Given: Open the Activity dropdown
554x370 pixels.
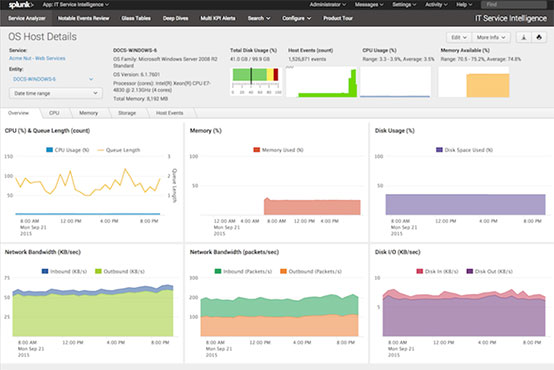Looking at the screenshot, I should pyautogui.click(x=436, y=5).
